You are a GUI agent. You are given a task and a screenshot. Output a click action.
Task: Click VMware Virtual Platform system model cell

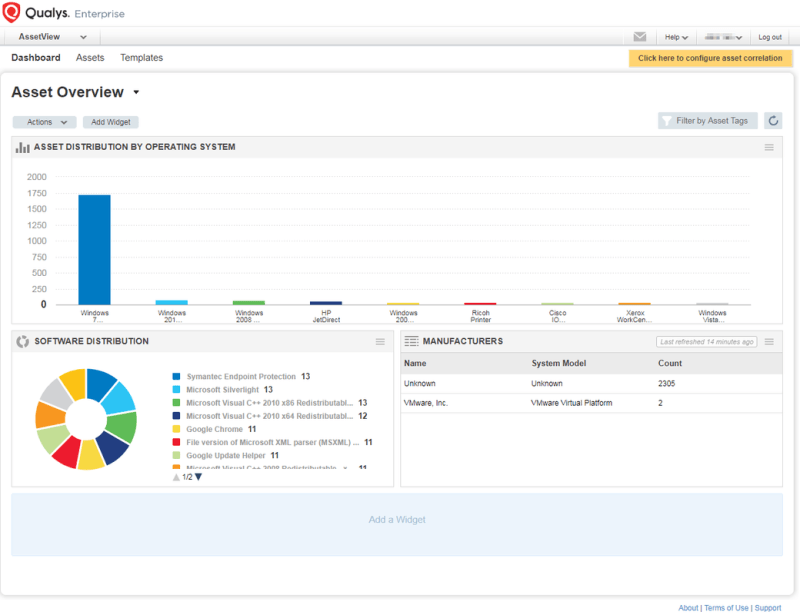pyautogui.click(x=571, y=403)
